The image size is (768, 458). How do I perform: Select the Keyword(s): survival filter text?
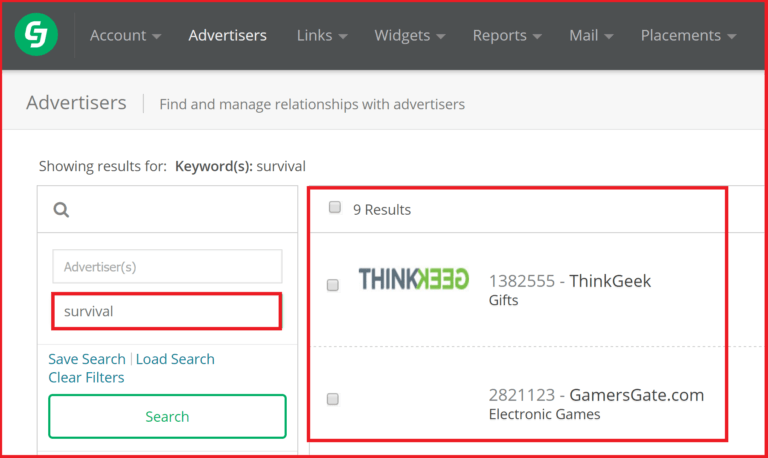(240, 167)
